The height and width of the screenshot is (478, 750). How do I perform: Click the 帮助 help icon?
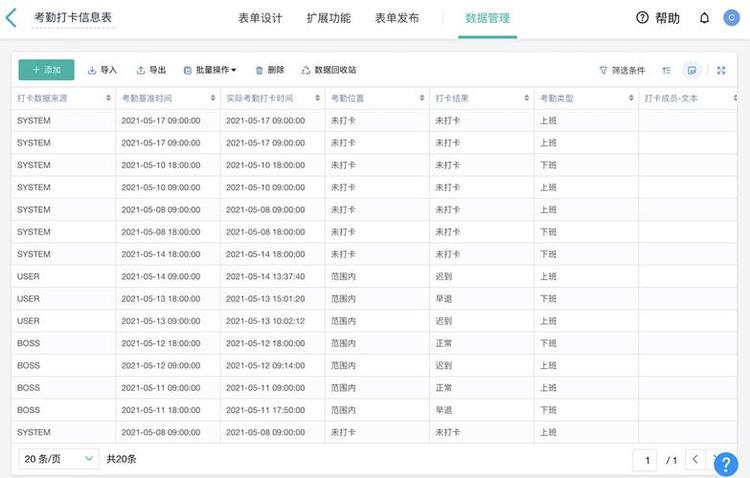point(642,18)
